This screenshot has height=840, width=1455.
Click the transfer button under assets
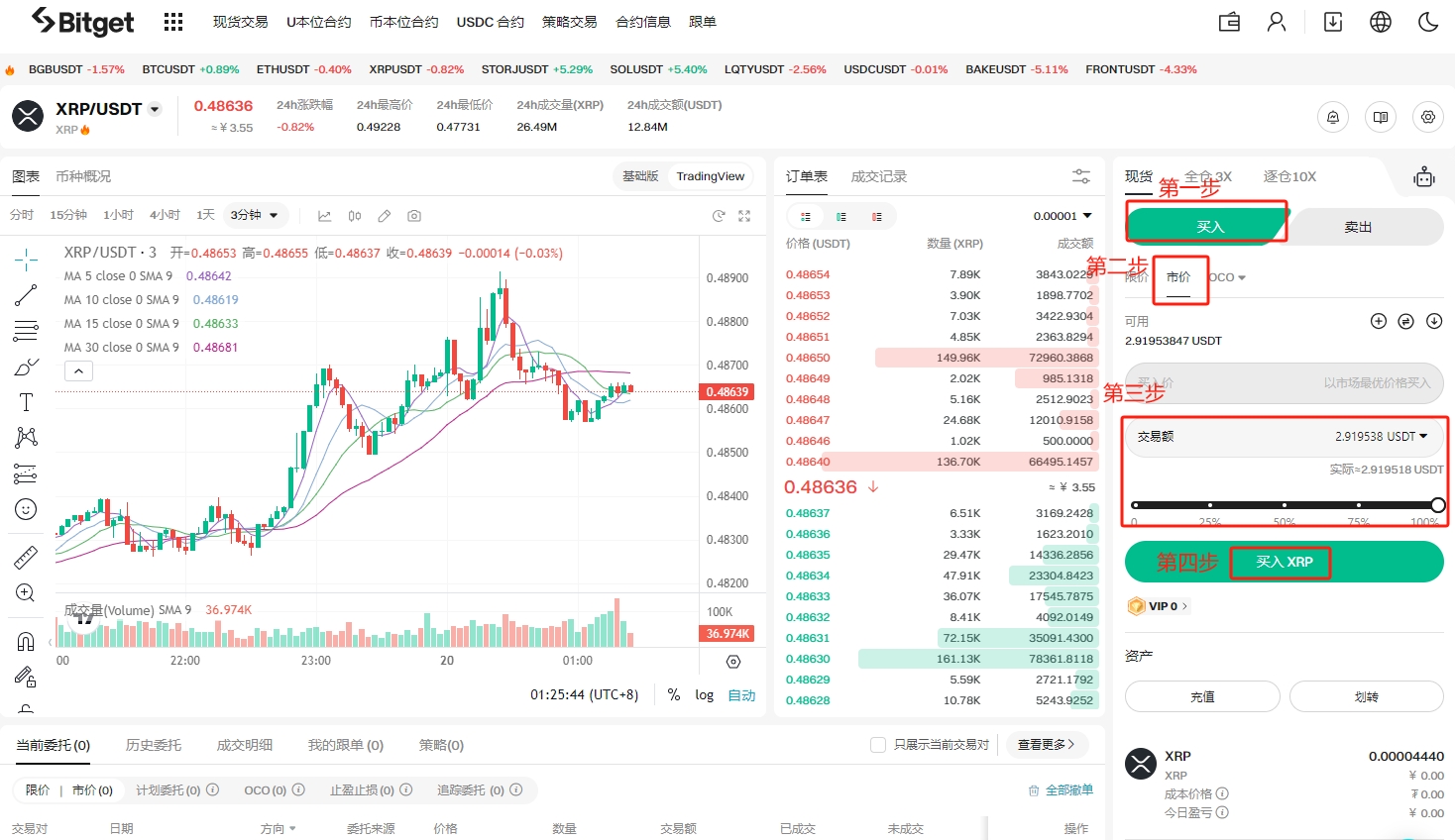click(x=1367, y=696)
